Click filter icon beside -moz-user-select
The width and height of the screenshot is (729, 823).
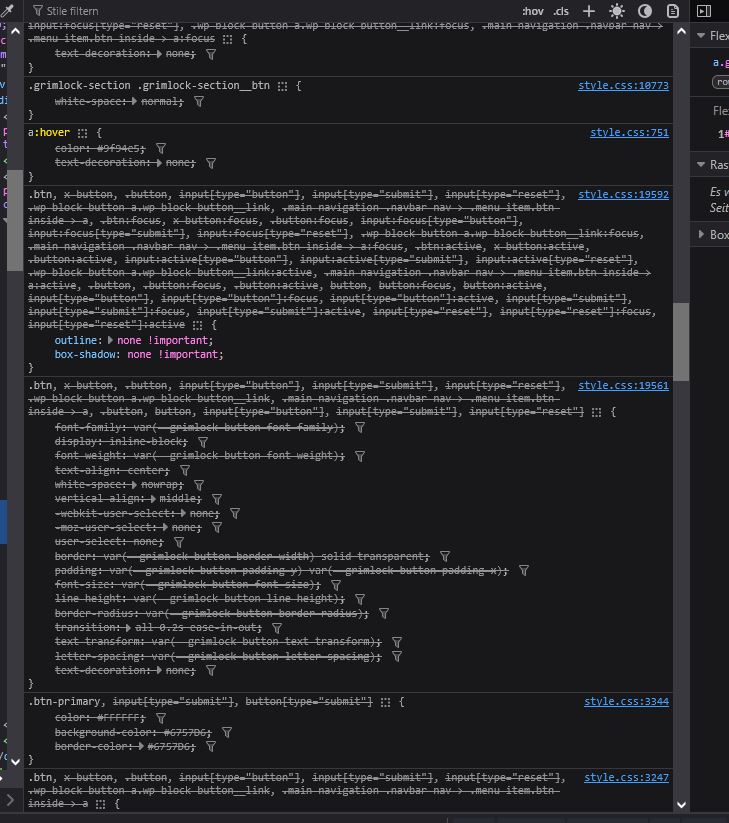point(217,527)
